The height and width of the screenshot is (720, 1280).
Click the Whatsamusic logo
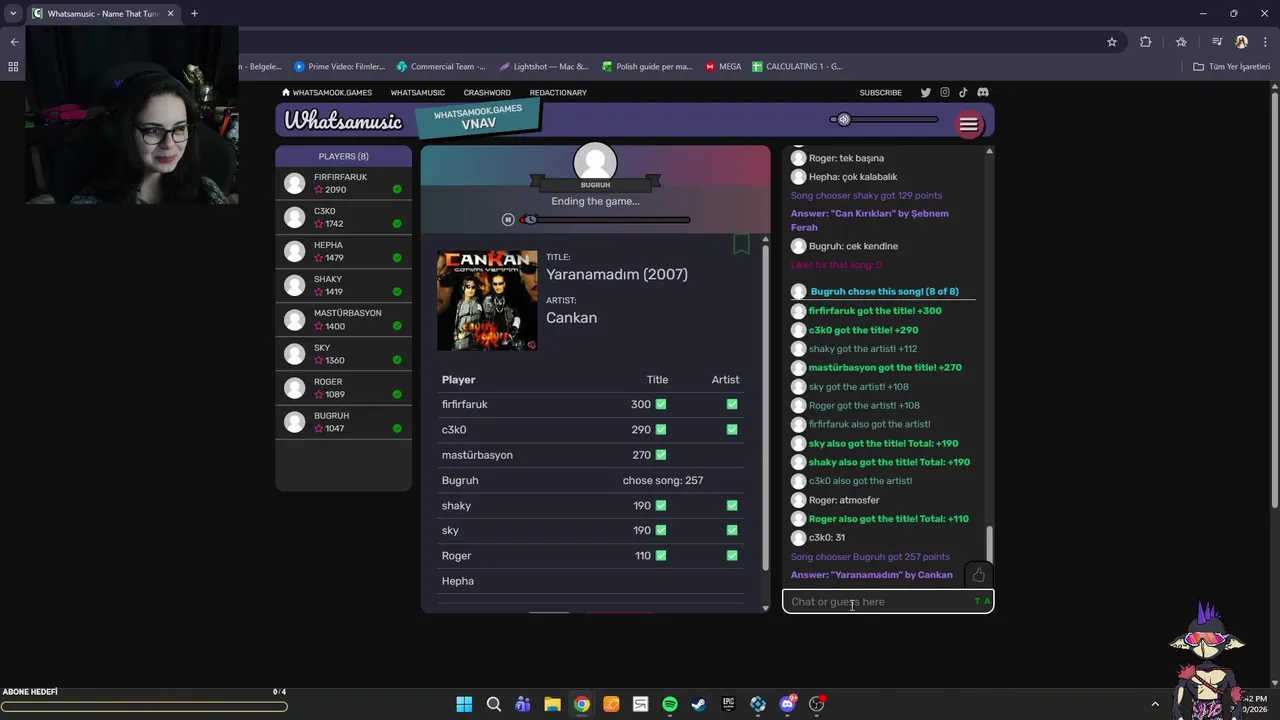click(x=343, y=121)
